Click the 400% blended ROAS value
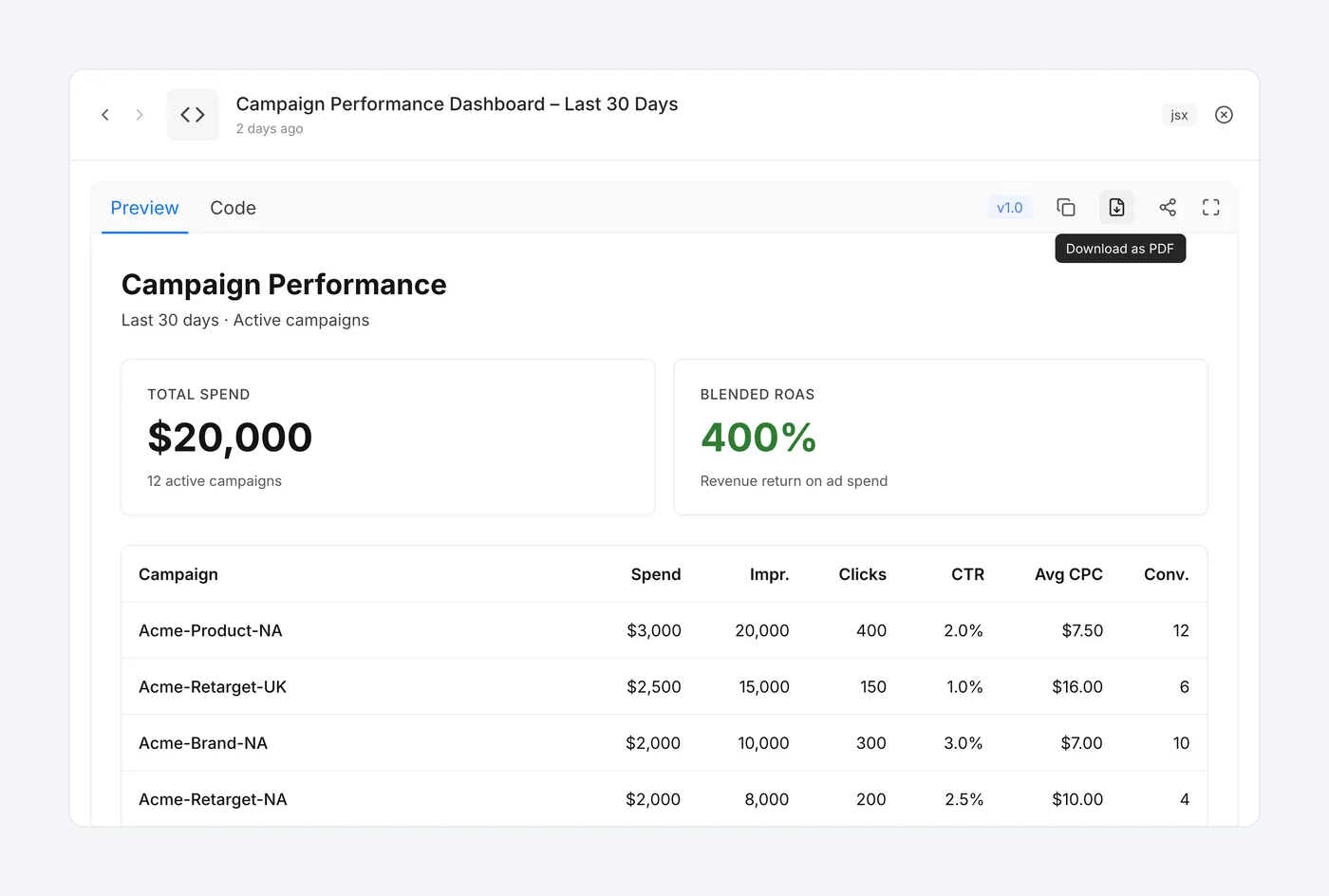Viewport: 1329px width, 896px height. coord(758,438)
